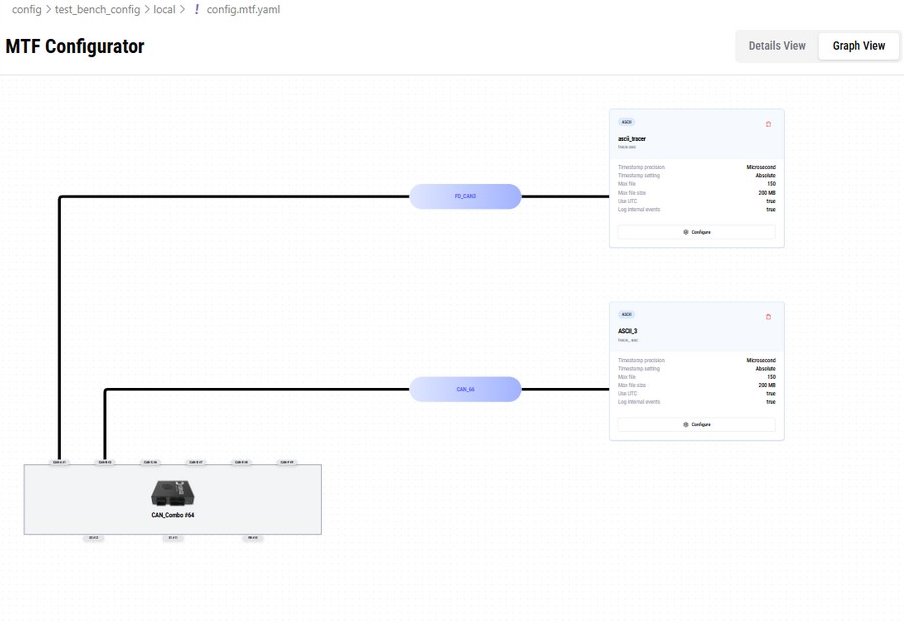Open Configure for ASCII_3

point(696,424)
